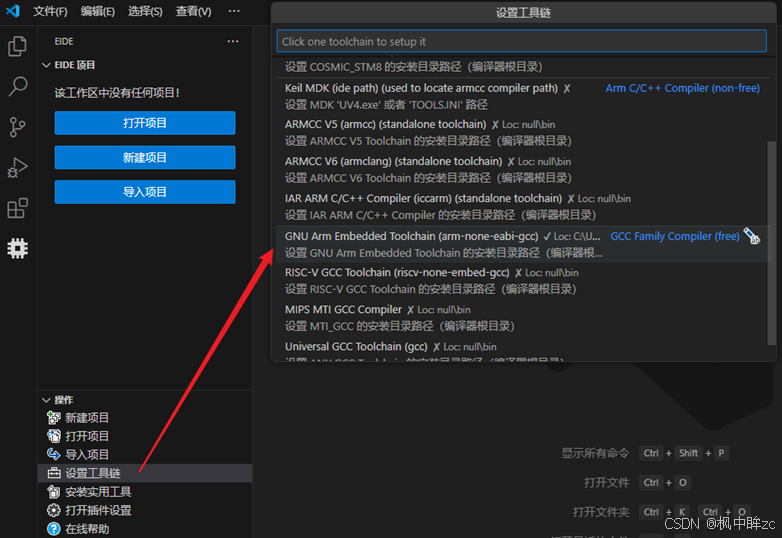
Task: Click the 显示所有命令 shortcut hint
Action: tap(645, 453)
